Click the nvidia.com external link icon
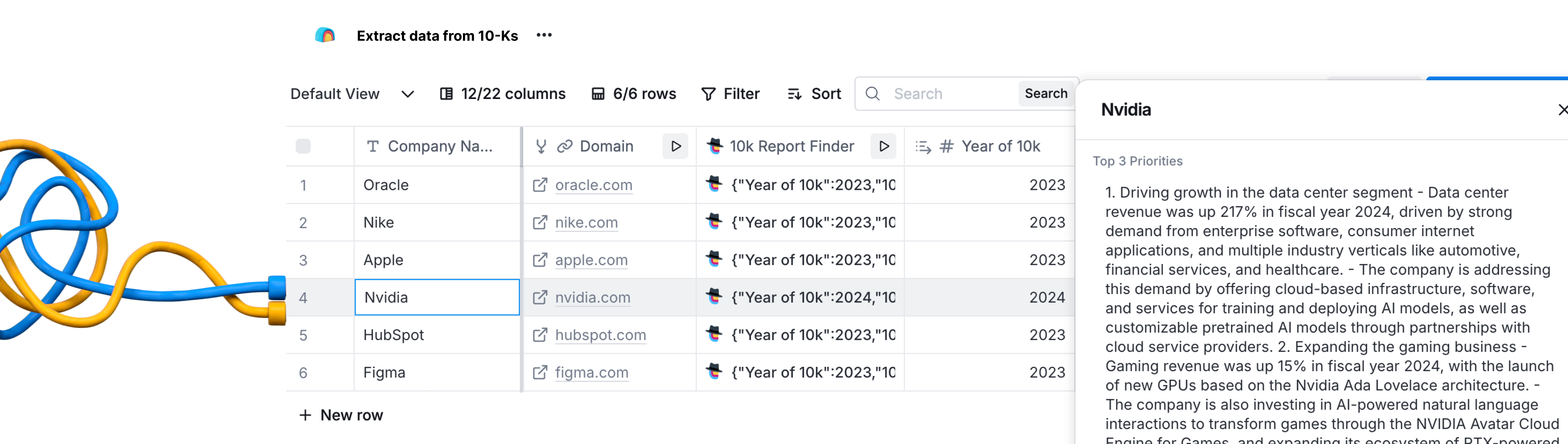 (540, 297)
